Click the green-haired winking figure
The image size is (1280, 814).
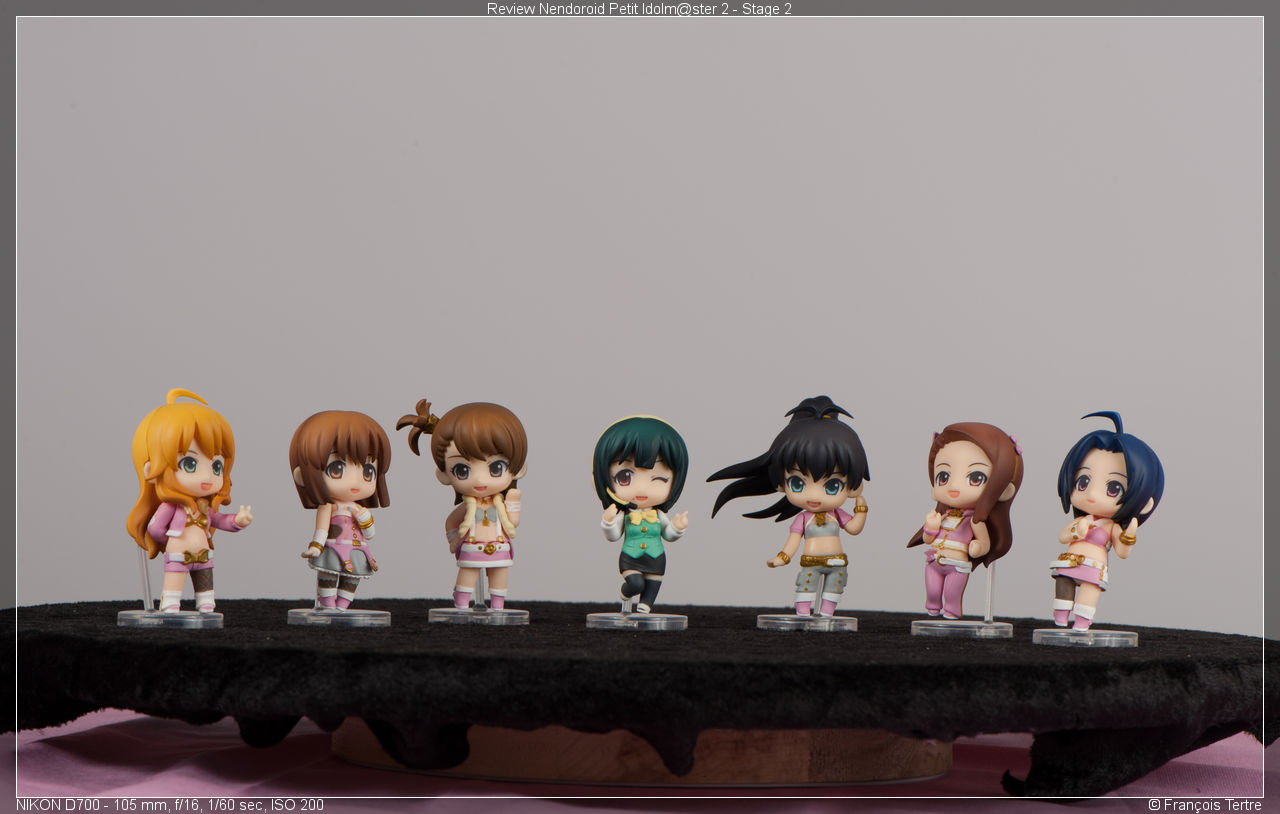click(640, 514)
